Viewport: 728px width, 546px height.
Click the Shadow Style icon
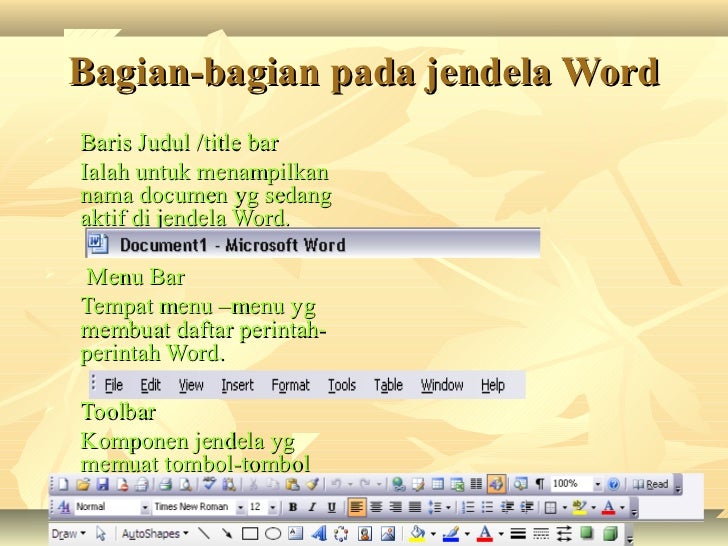tap(587, 533)
